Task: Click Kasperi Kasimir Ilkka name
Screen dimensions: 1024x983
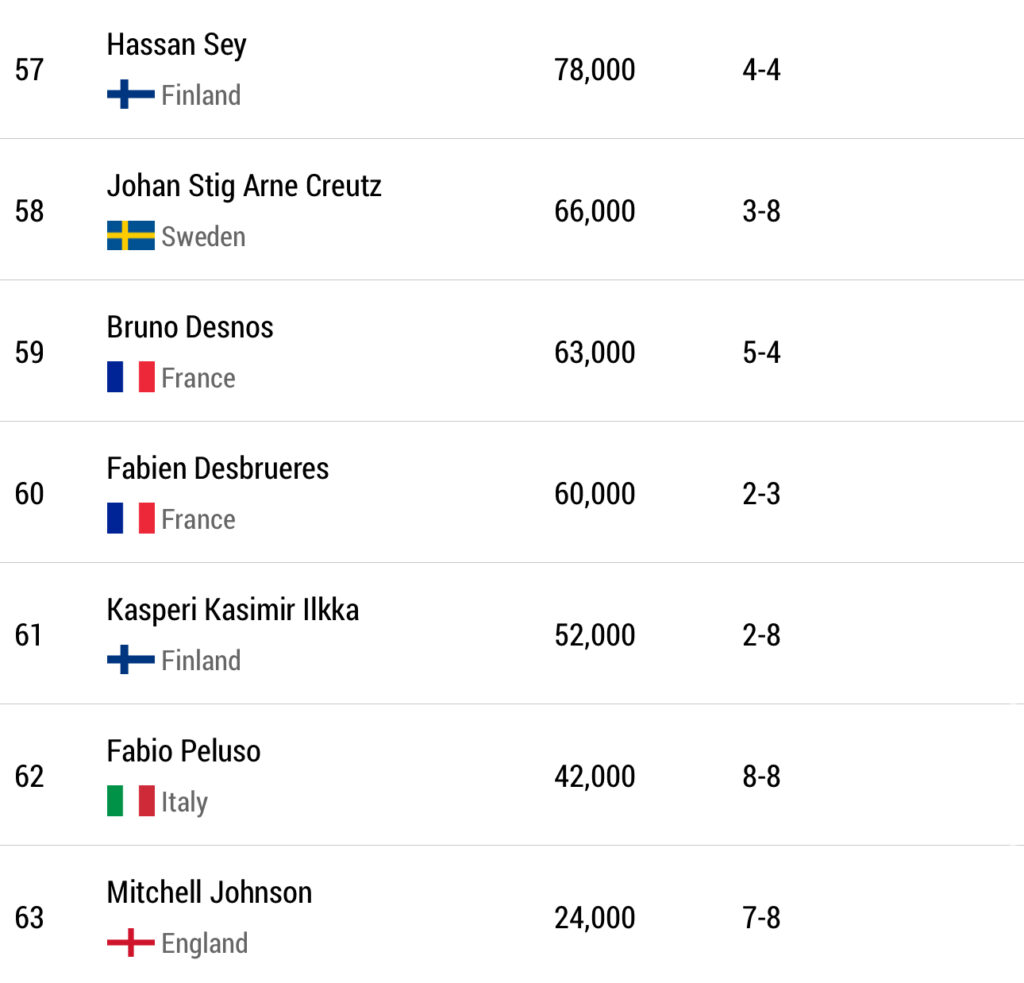Action: tap(233, 610)
